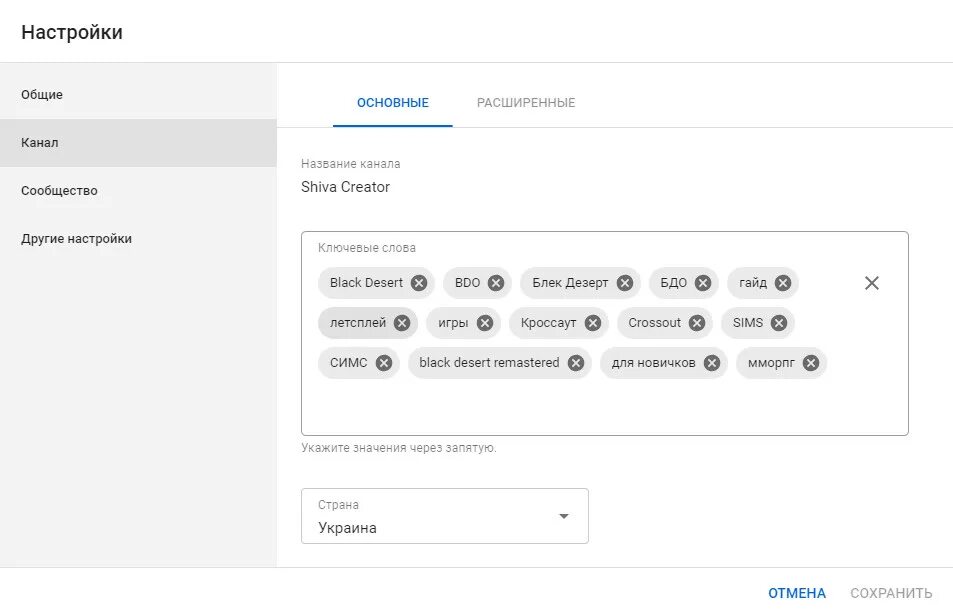Focus the keywords input area below chips
The height and width of the screenshot is (616, 953).
click(x=605, y=405)
